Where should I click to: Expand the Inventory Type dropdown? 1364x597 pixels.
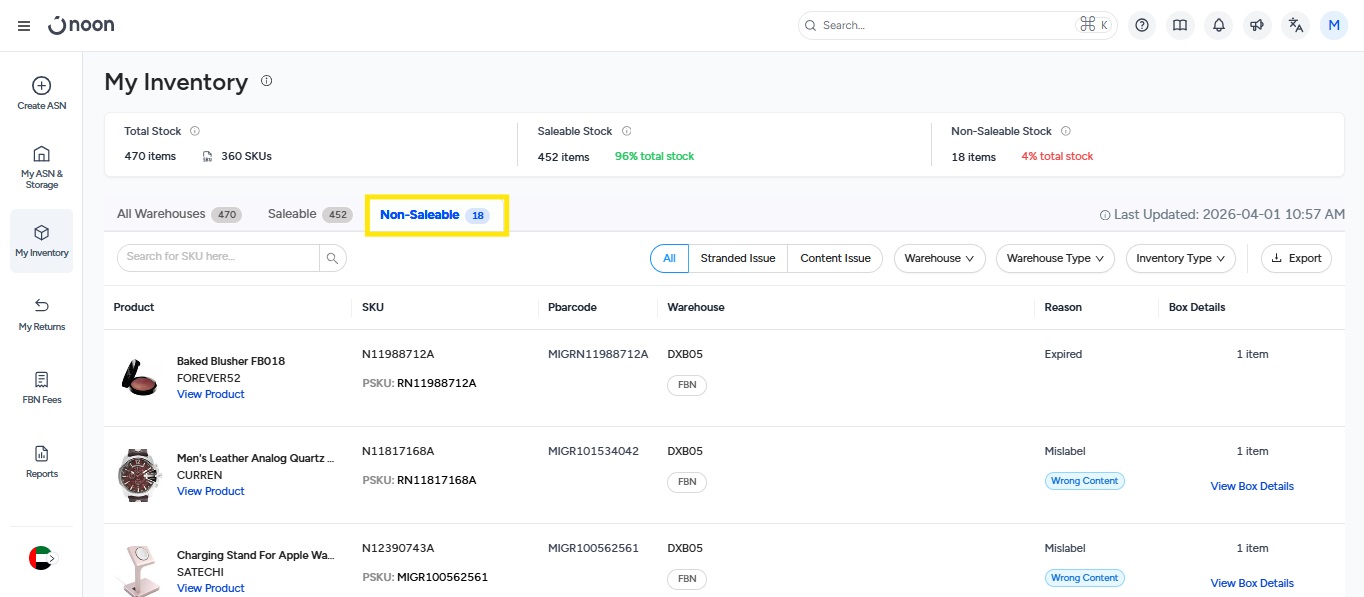pos(1180,258)
